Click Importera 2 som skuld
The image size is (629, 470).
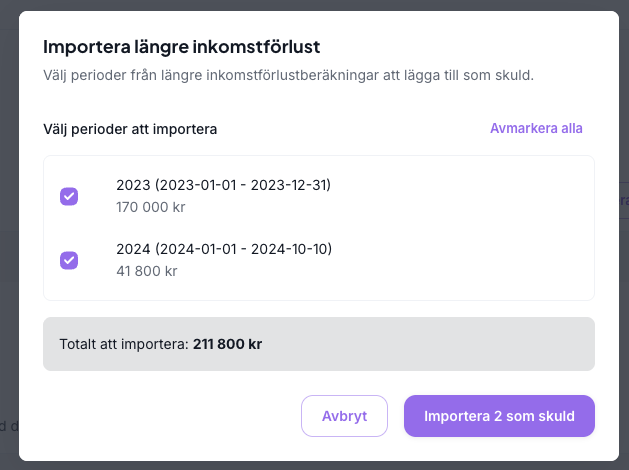499,416
